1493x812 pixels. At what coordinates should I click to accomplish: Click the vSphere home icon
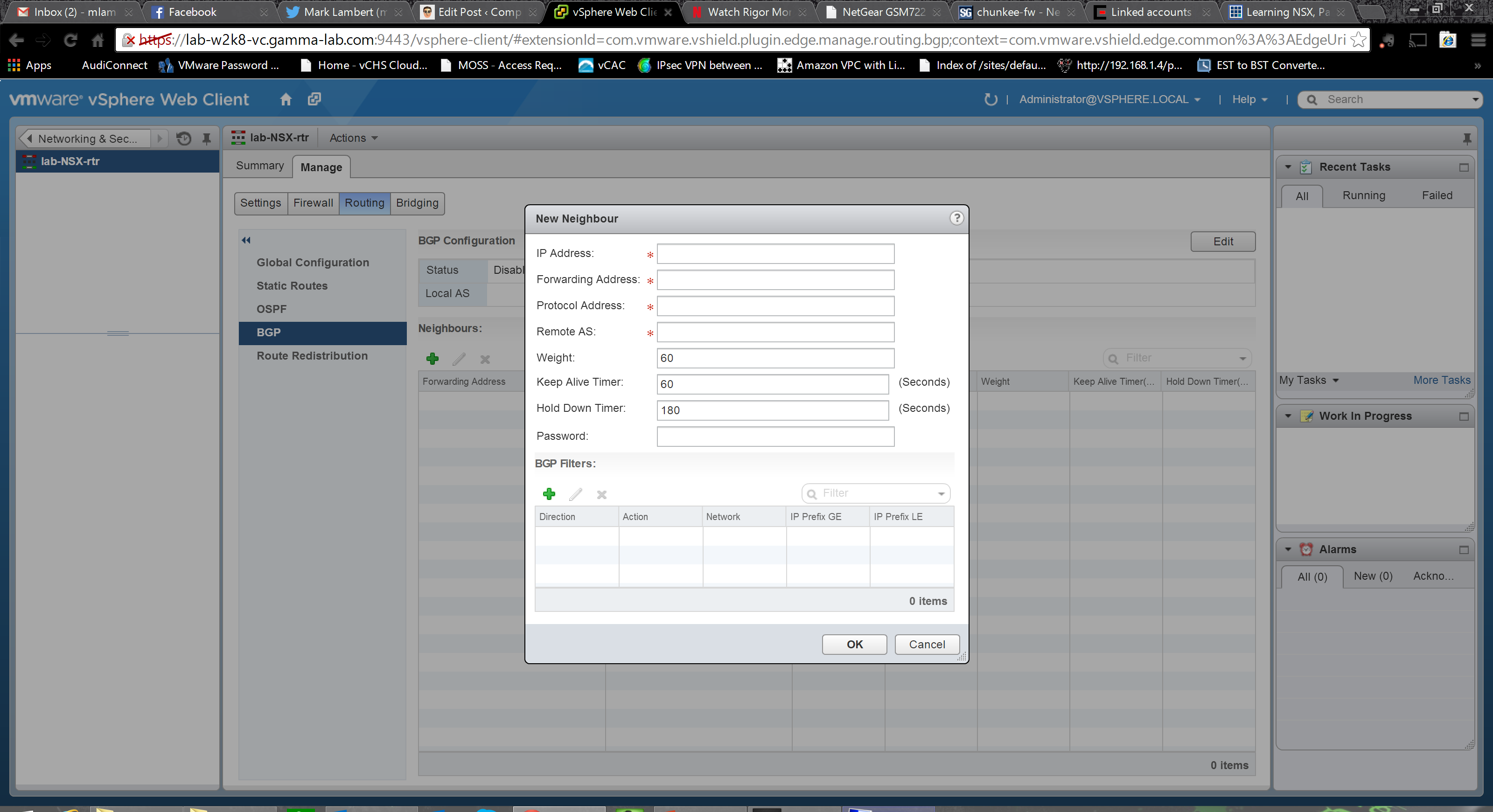tap(286, 99)
